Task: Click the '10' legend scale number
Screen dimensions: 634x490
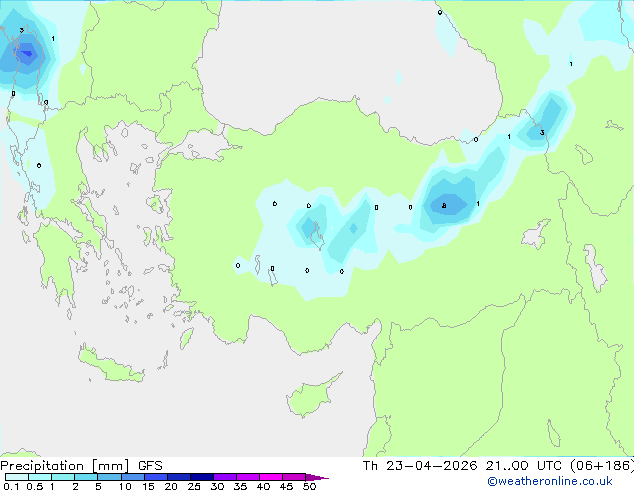Action: point(125,486)
